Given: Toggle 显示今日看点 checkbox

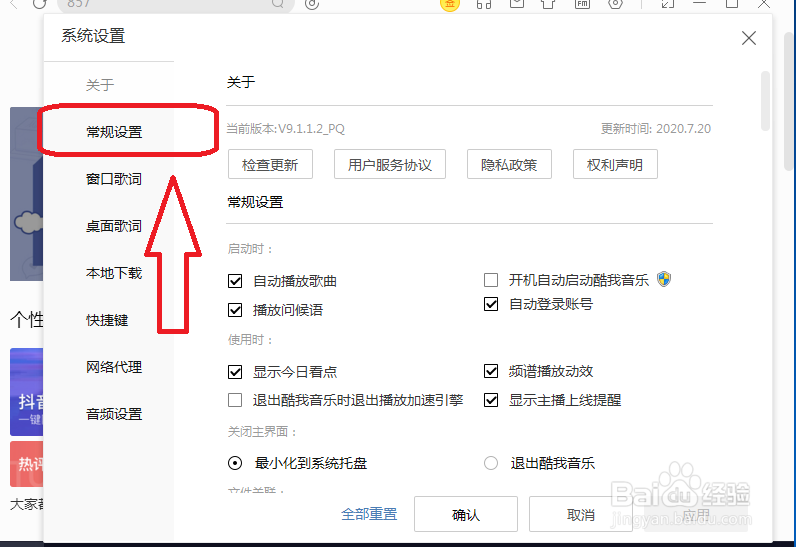Looking at the screenshot, I should point(235,372).
